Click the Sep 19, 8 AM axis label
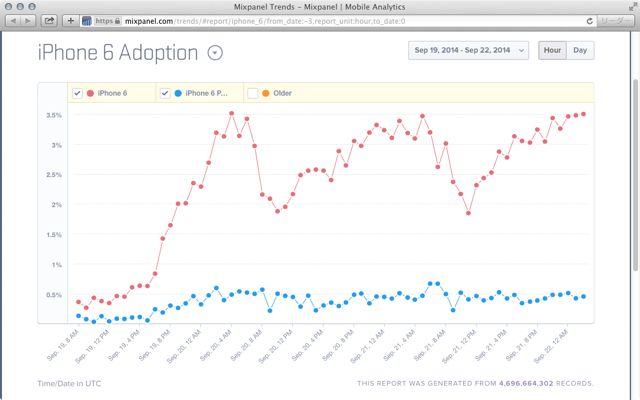Image resolution: width=640 pixels, height=400 pixels. (62, 346)
